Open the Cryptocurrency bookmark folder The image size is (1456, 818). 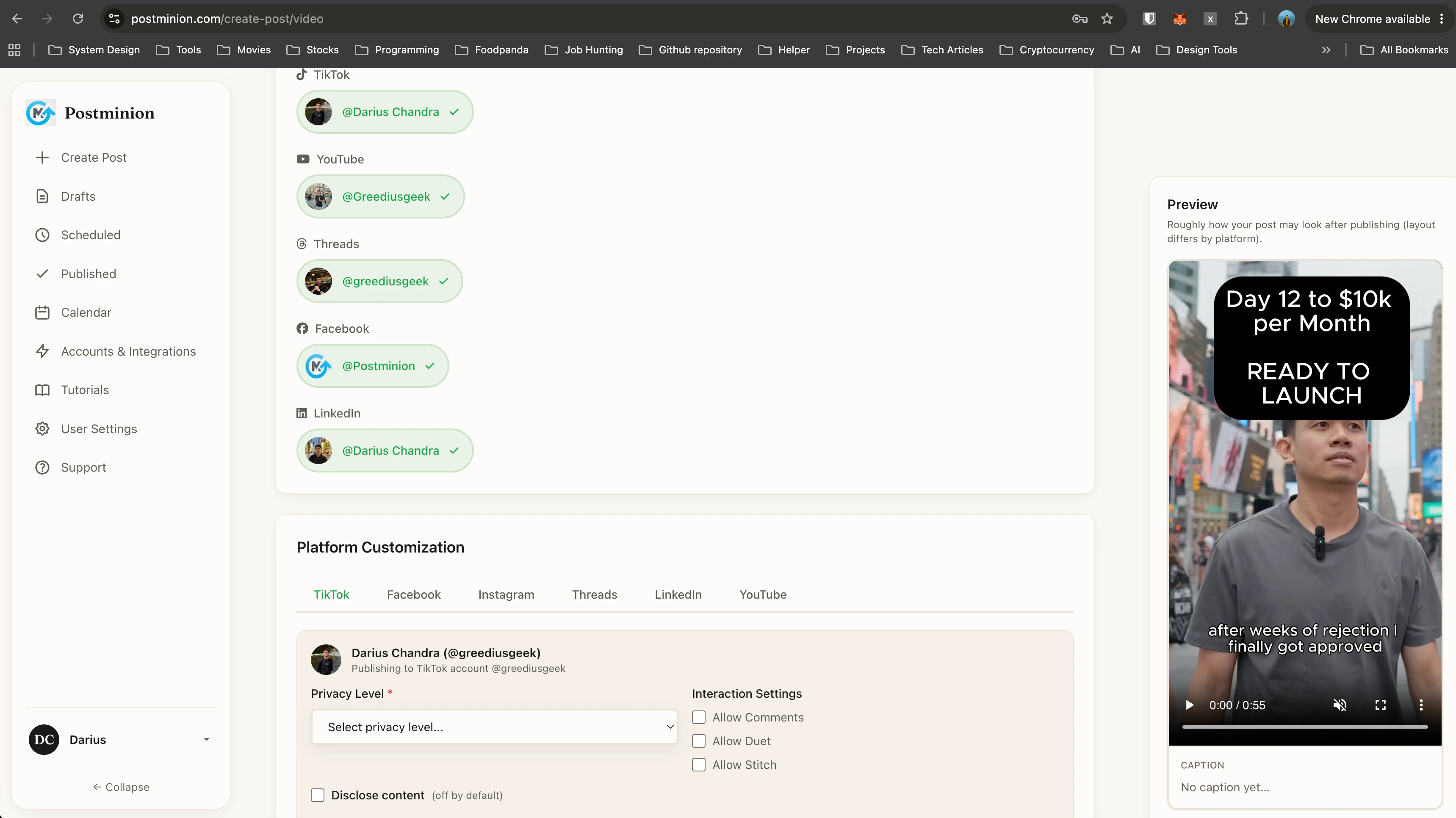tap(1047, 50)
